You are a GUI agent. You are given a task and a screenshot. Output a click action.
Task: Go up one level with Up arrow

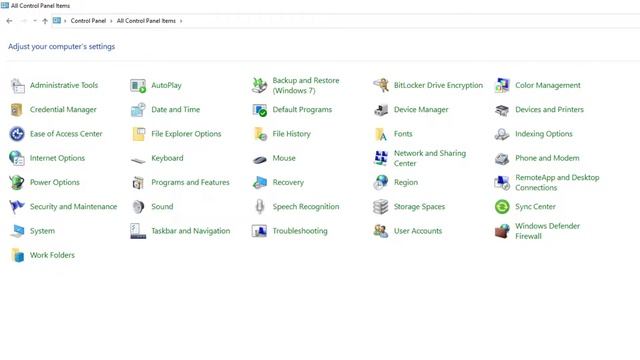tap(45, 21)
